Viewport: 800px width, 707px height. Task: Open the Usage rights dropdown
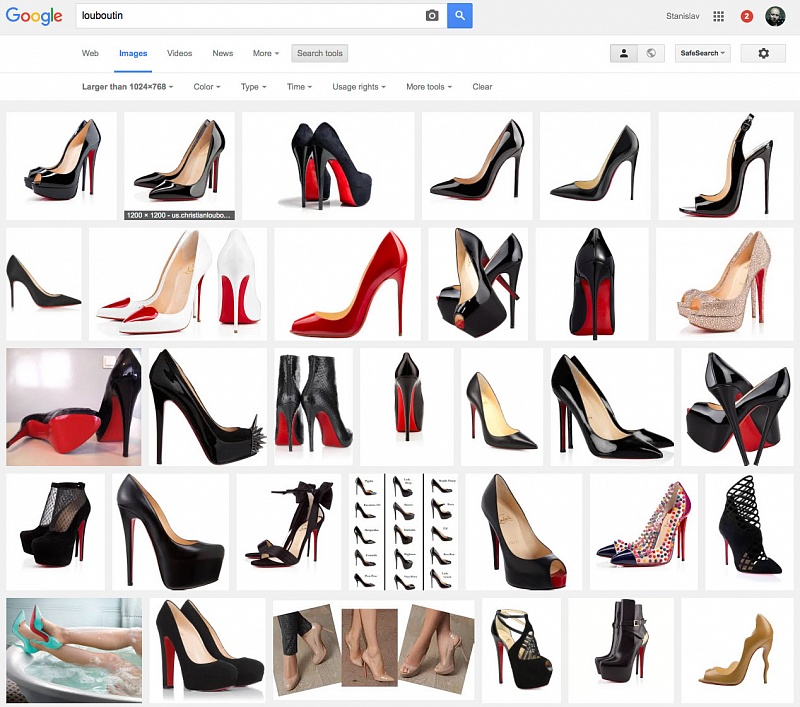point(358,87)
